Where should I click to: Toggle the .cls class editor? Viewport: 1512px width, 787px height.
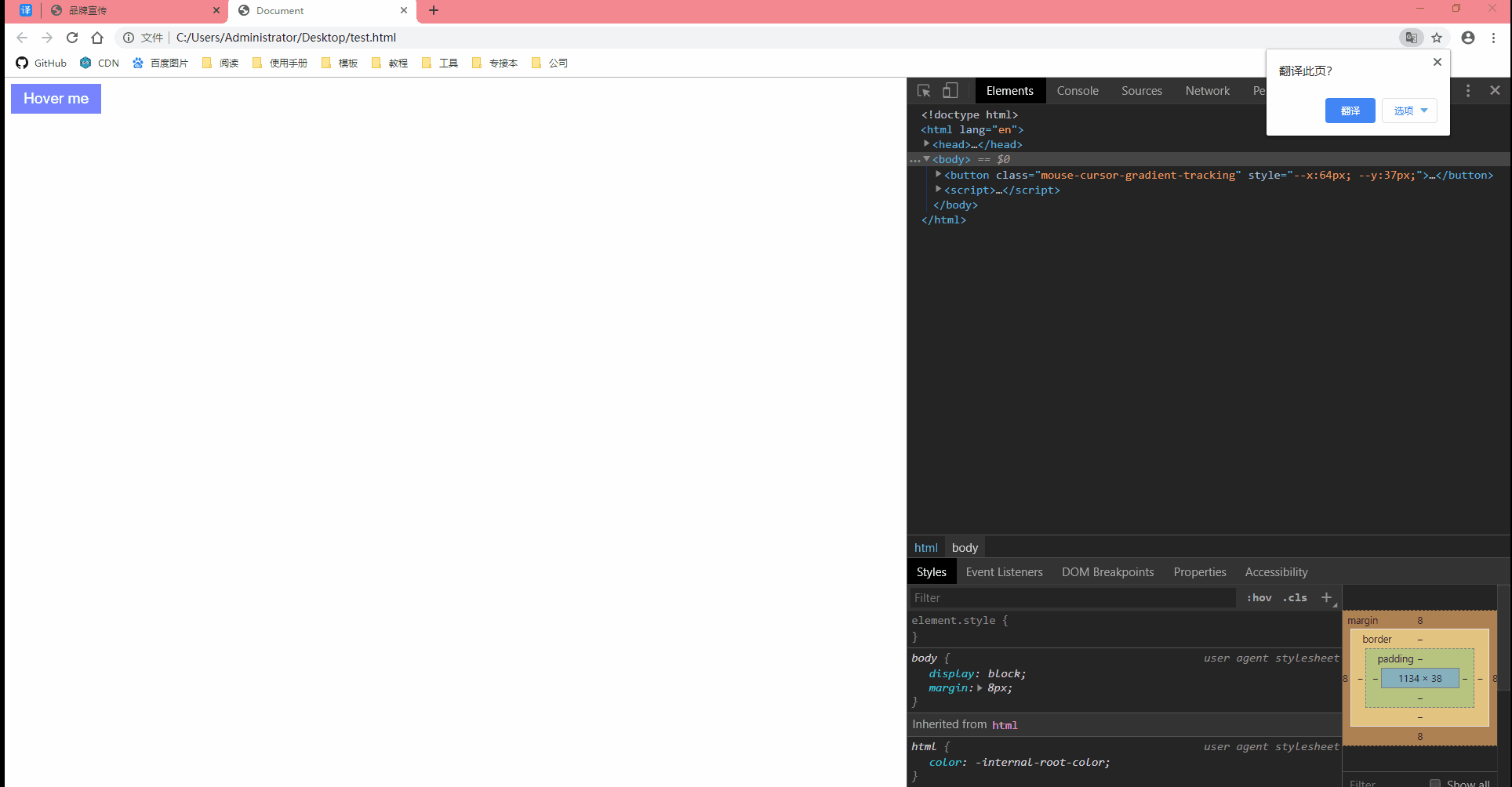click(1295, 597)
